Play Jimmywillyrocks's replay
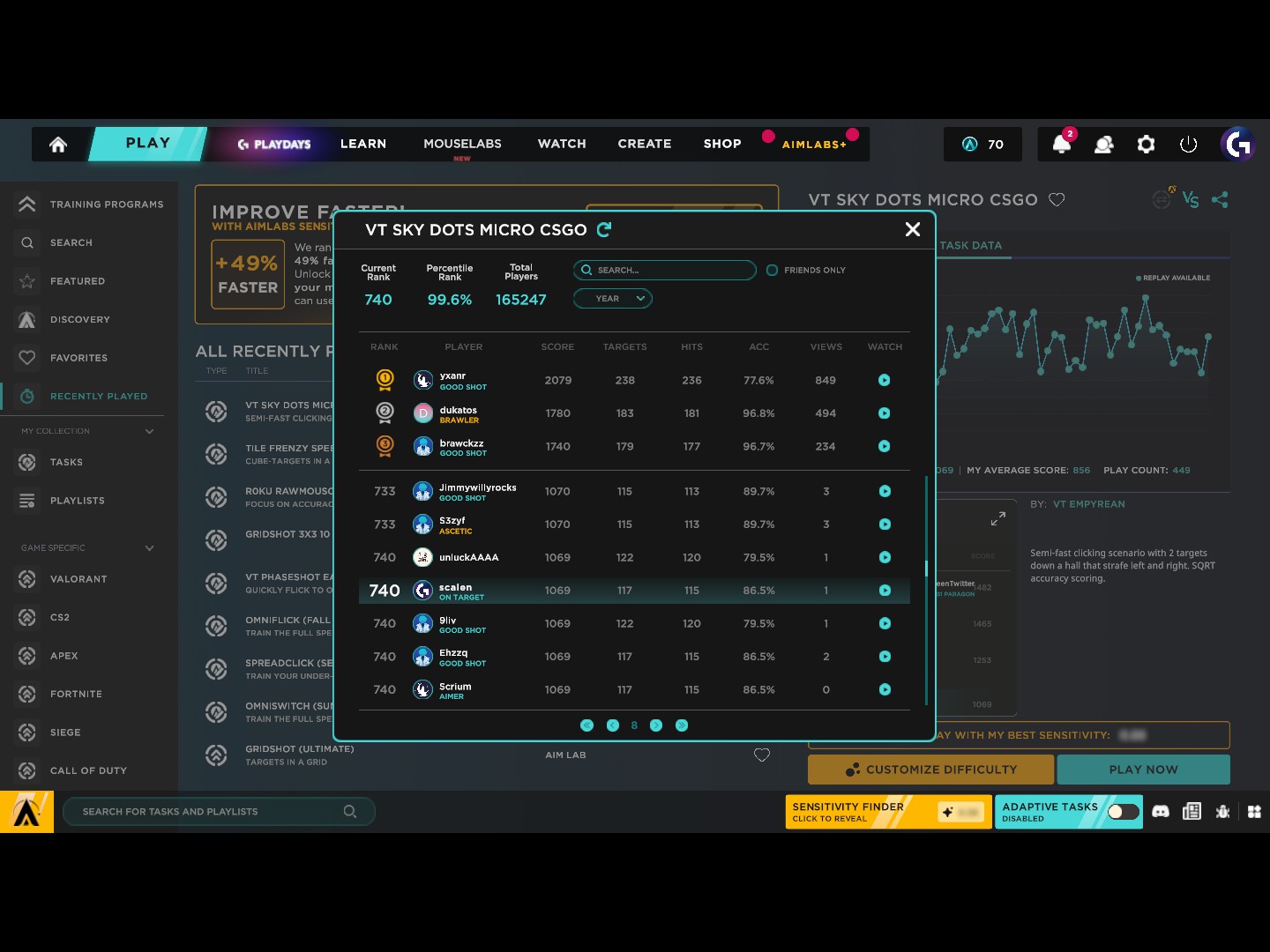The image size is (1270, 952). tap(885, 492)
